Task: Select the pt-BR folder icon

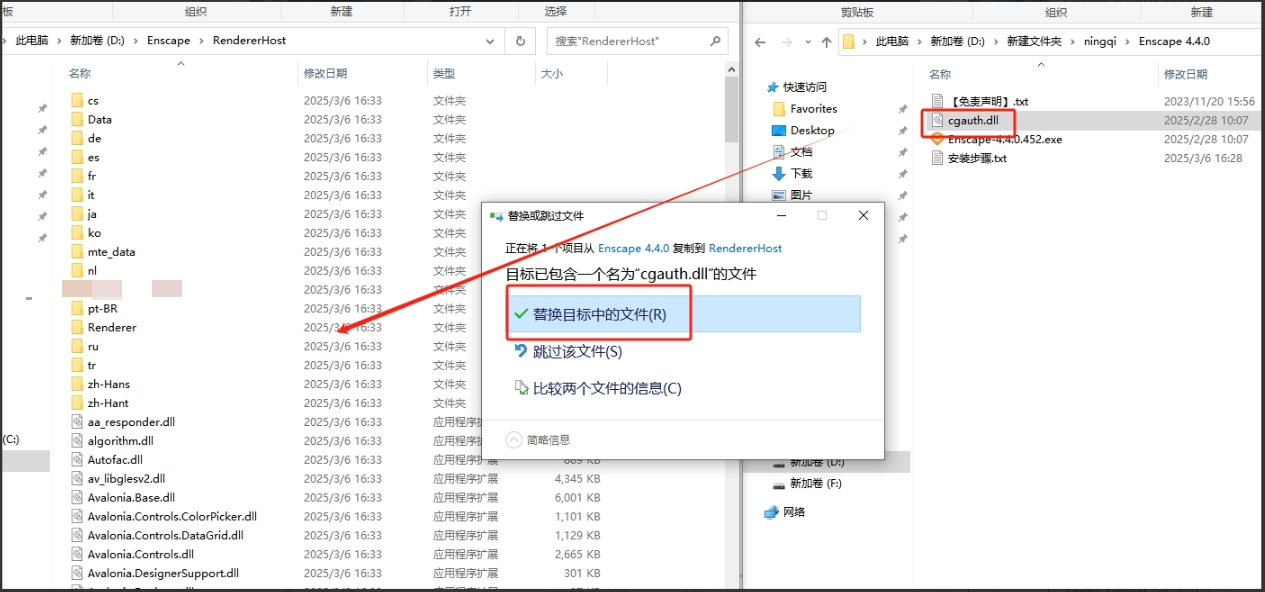Action: [x=77, y=308]
